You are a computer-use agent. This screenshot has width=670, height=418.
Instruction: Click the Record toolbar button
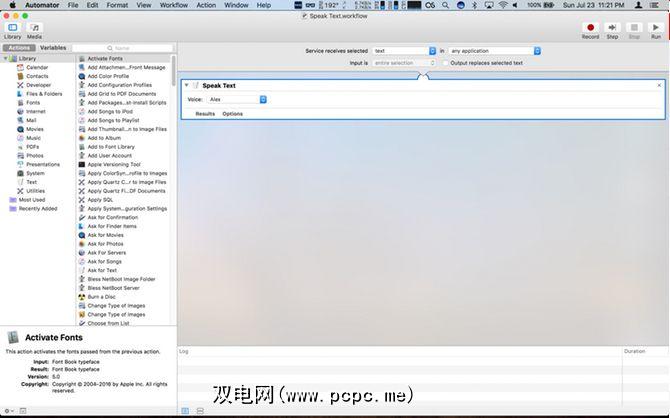coord(590,30)
